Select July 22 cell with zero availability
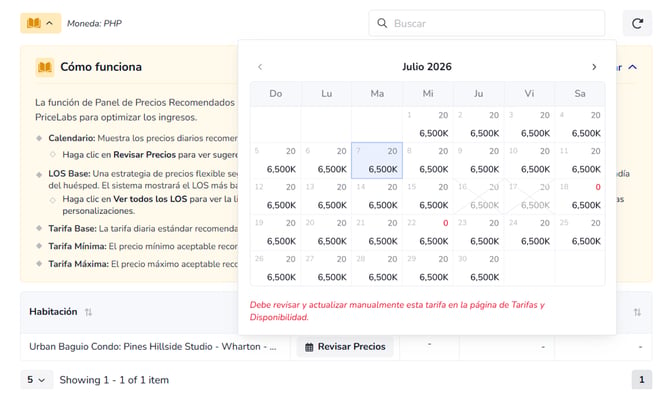The height and width of the screenshot is (398, 670). pos(428,232)
